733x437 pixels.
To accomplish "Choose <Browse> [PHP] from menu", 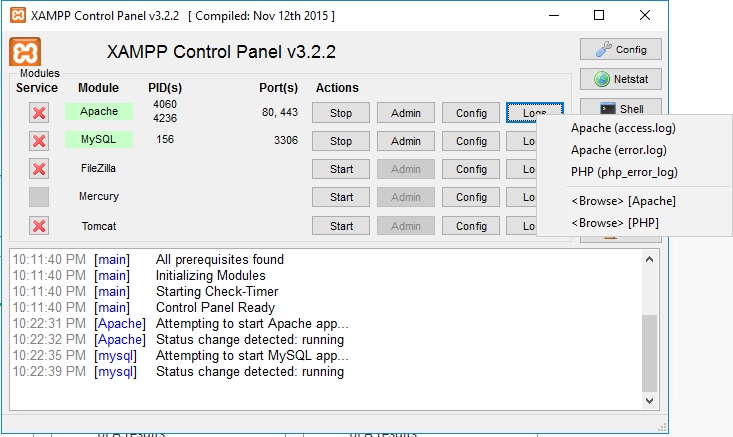I will (x=634, y=222).
